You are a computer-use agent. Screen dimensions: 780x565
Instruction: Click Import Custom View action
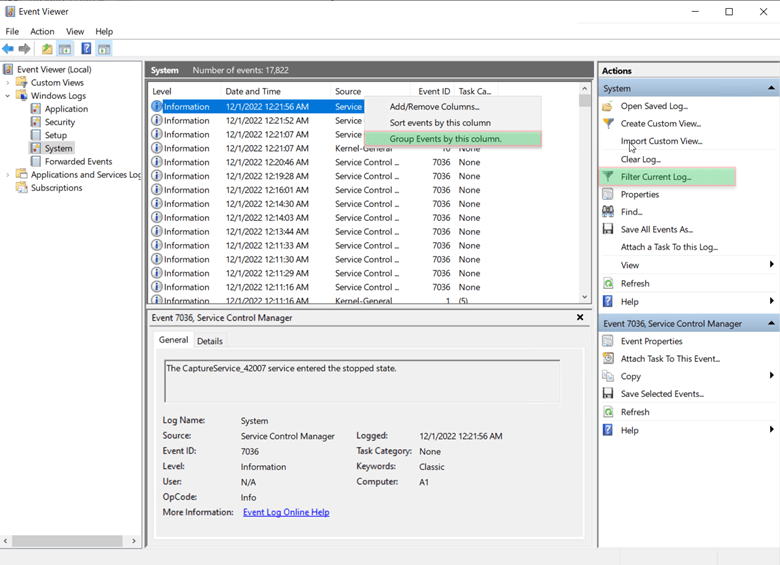(661, 141)
